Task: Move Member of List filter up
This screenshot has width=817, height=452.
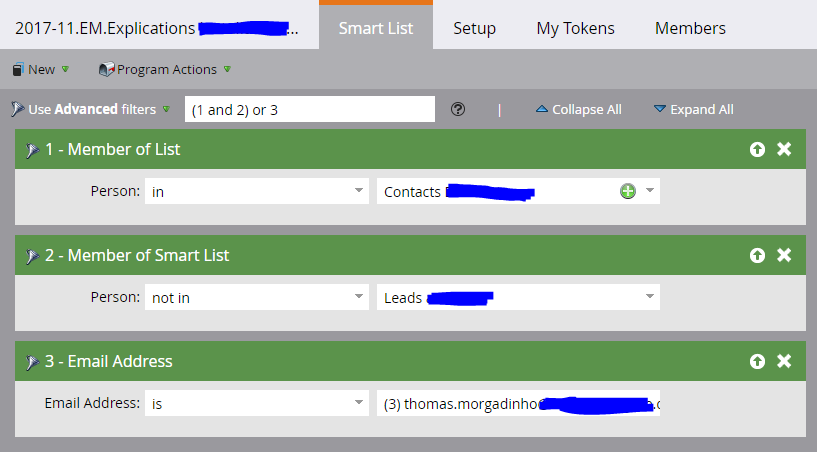Action: [757, 150]
